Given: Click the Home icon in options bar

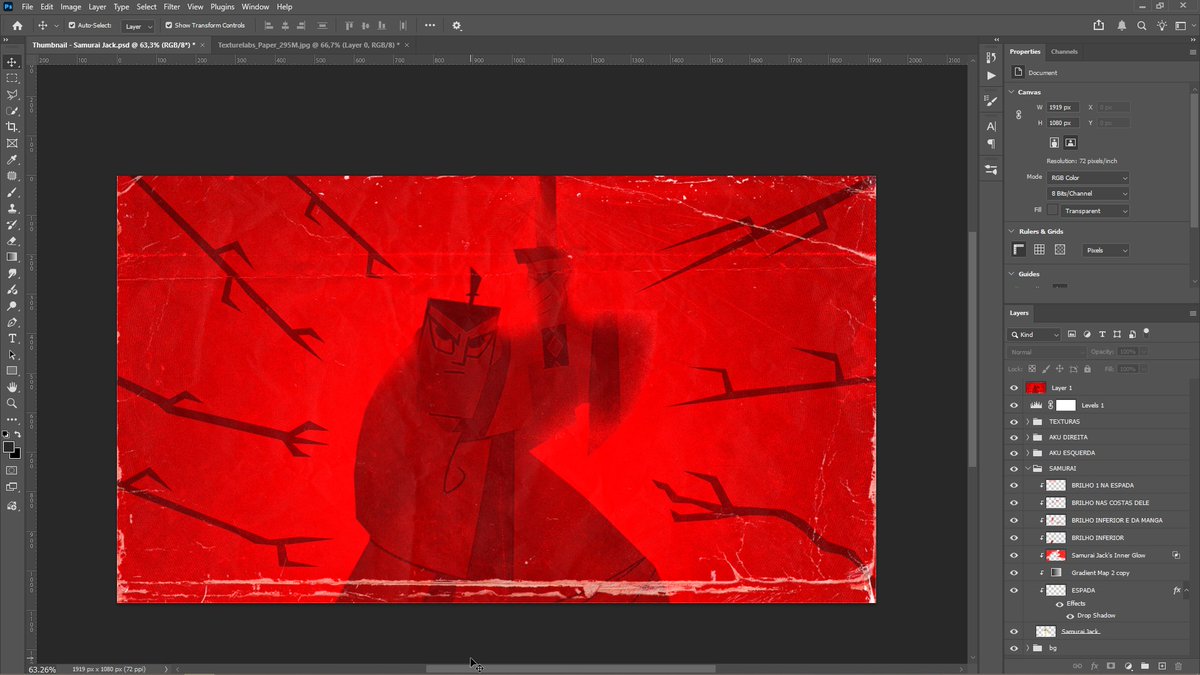Looking at the screenshot, I should [17, 25].
